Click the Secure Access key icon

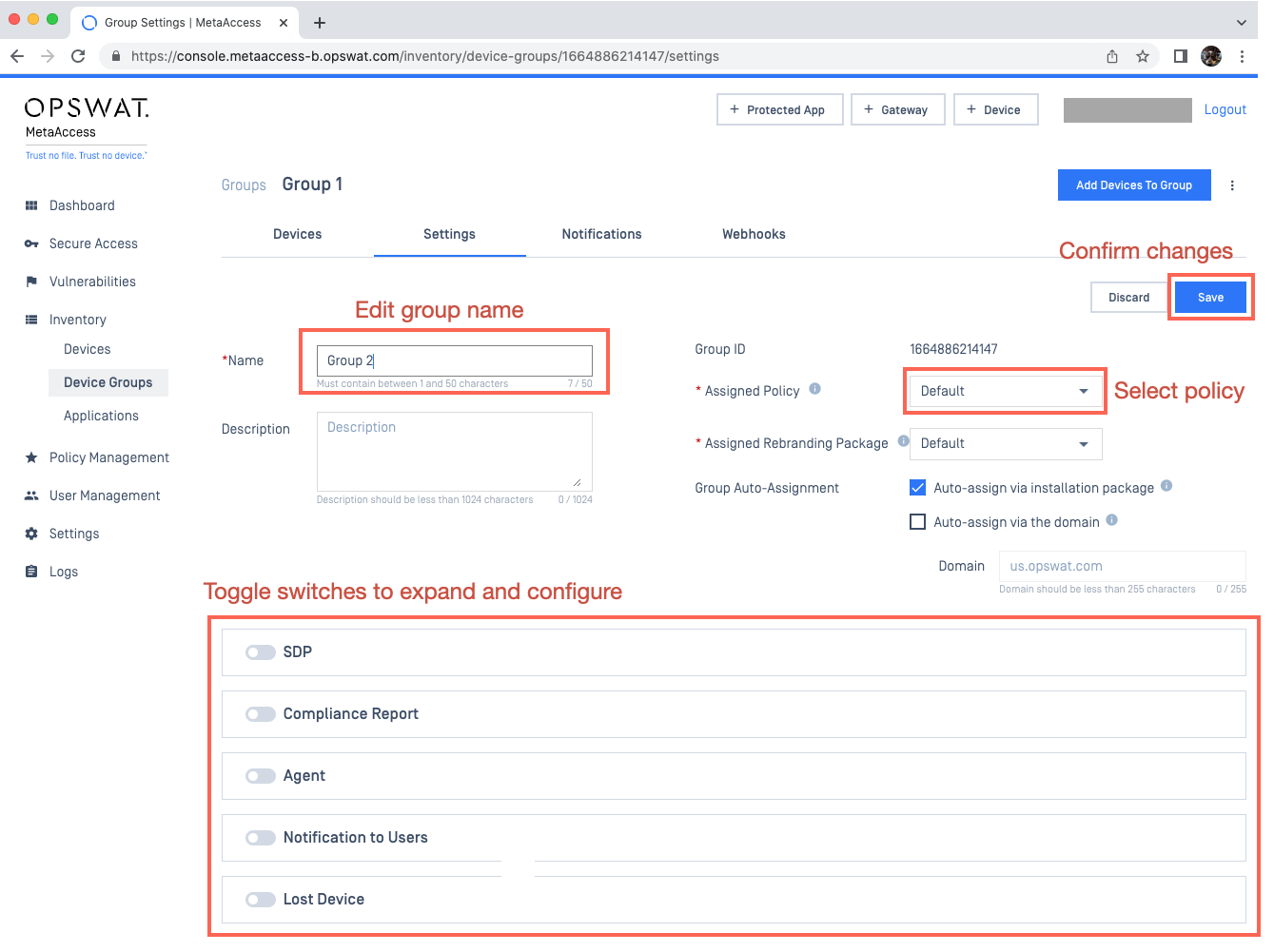coord(31,243)
